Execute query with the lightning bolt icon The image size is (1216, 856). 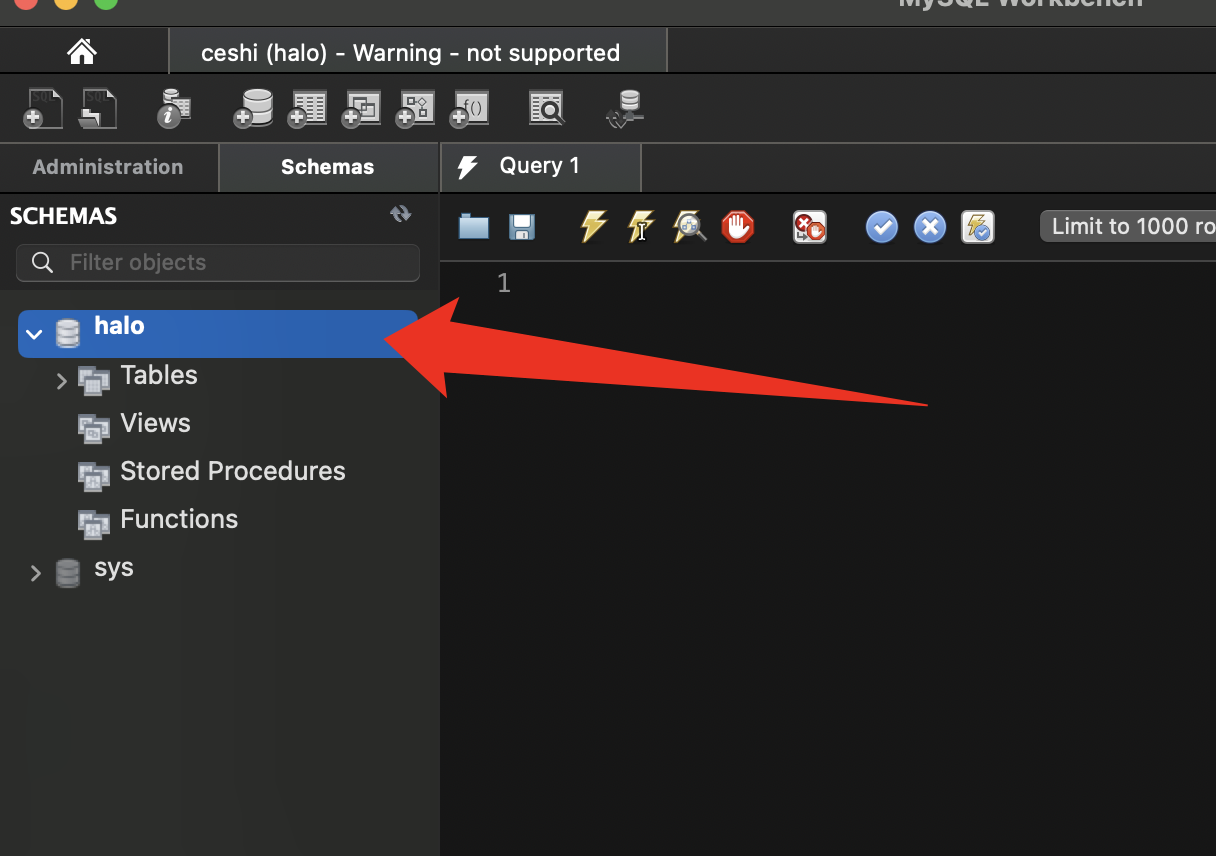point(593,227)
